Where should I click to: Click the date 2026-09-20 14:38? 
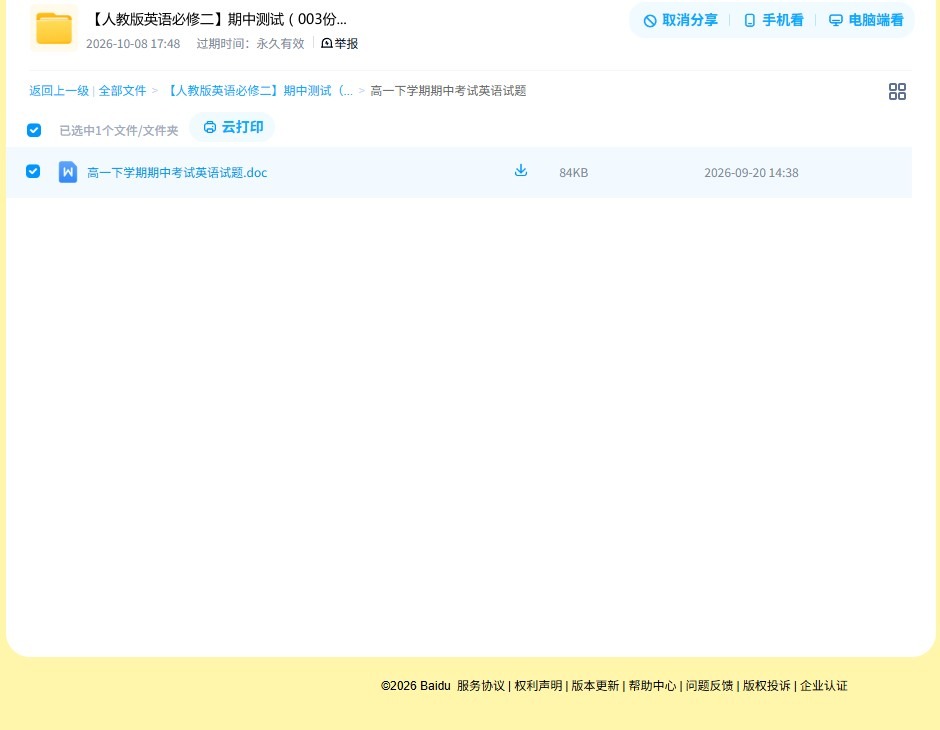pyautogui.click(x=751, y=173)
